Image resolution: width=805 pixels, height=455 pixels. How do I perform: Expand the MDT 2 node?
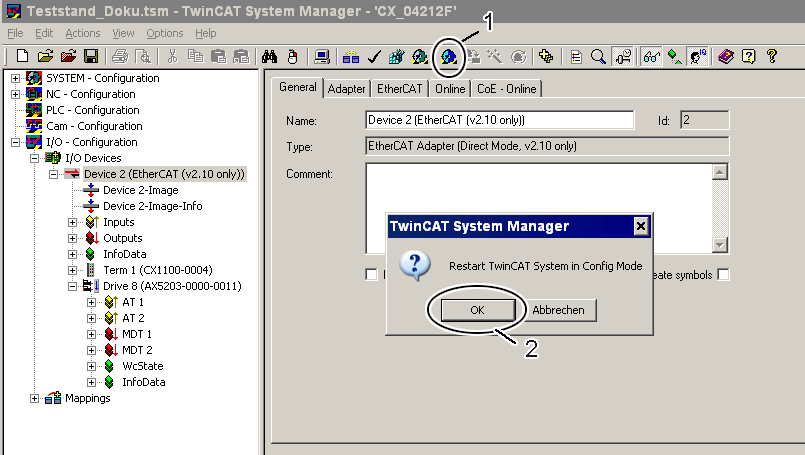coord(91,350)
